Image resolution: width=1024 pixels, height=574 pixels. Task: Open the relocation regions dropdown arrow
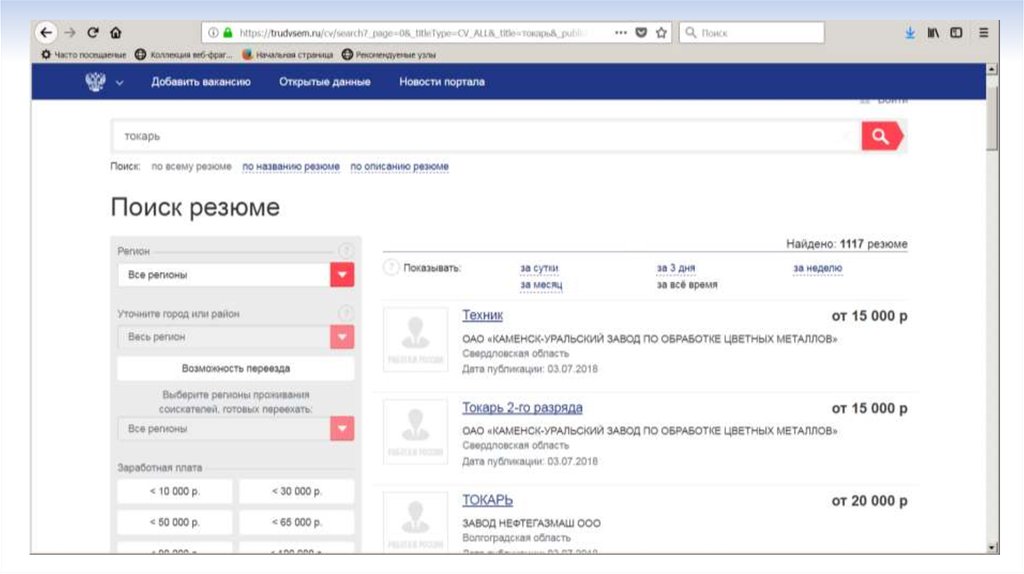342,428
